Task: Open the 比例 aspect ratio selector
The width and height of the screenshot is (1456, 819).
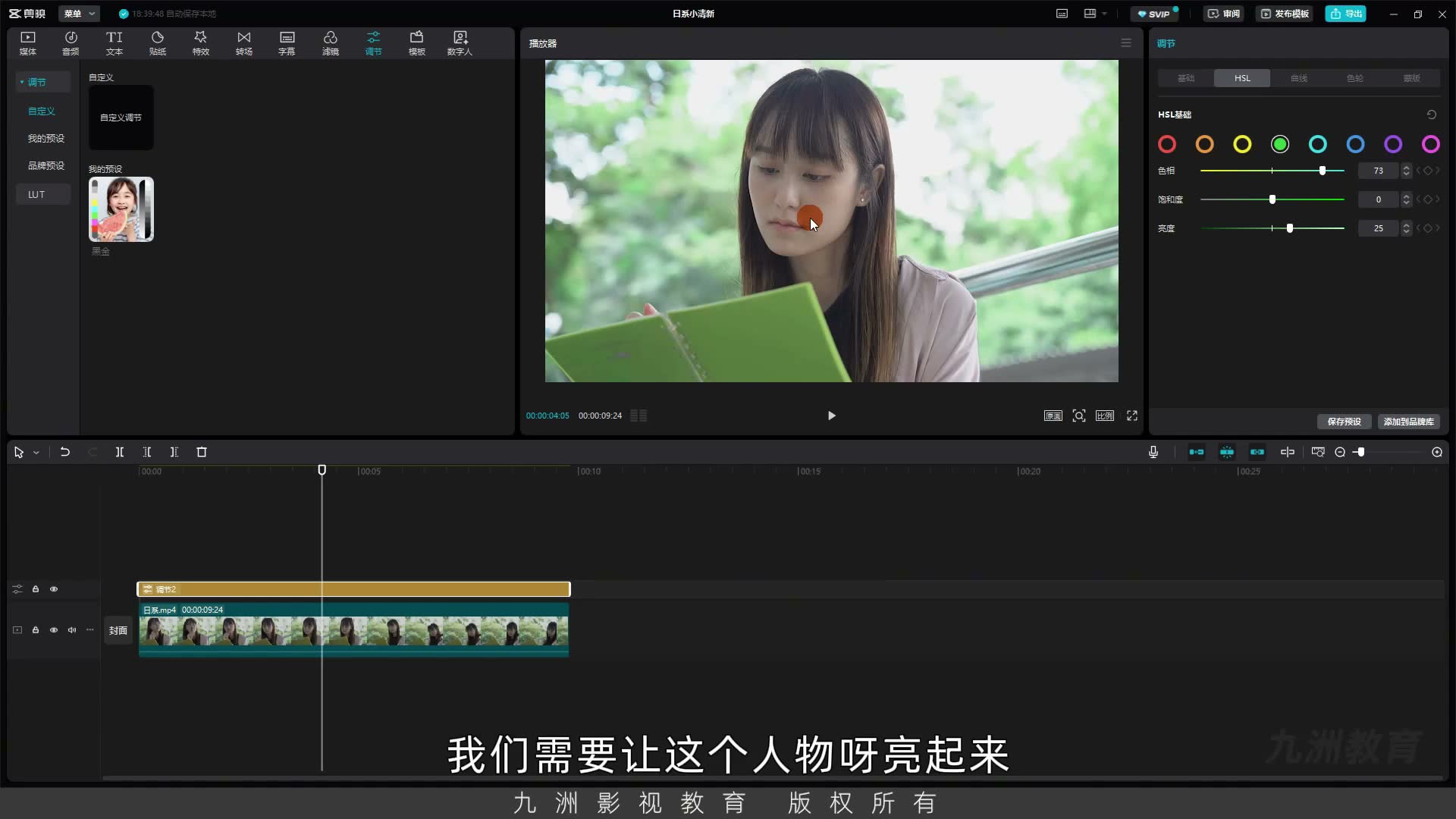Action: coord(1105,416)
